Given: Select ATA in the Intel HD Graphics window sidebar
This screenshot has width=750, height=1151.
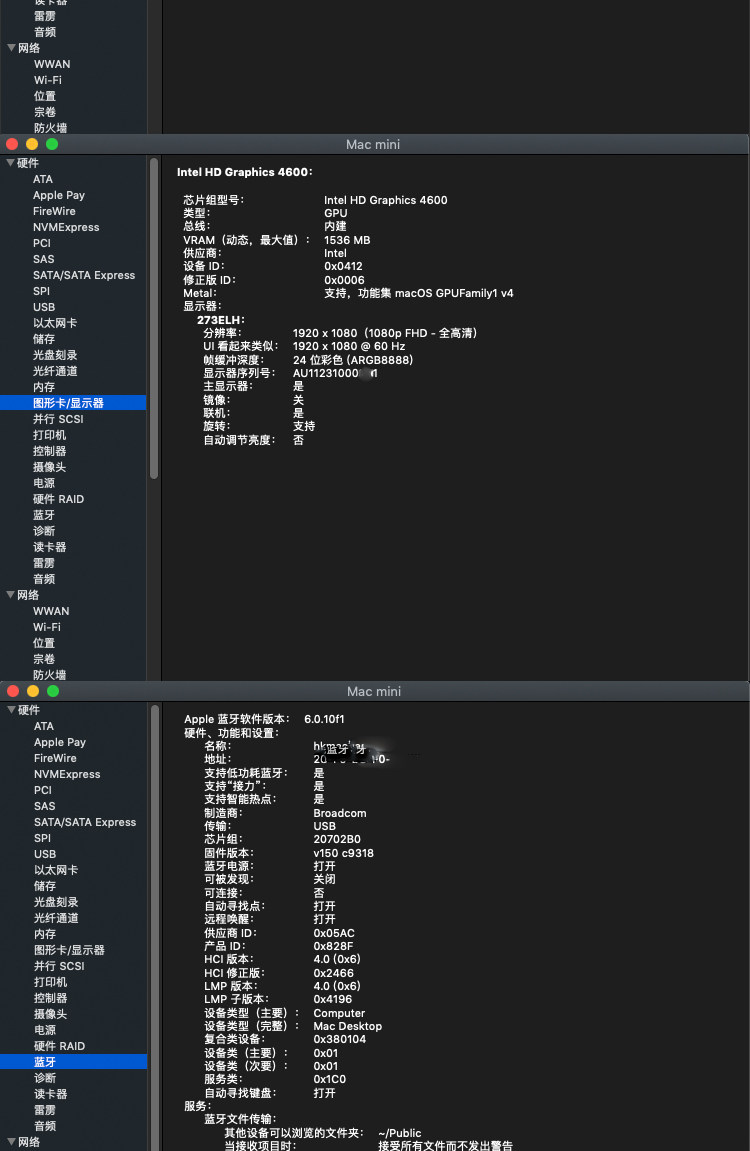Looking at the screenshot, I should (x=43, y=179).
